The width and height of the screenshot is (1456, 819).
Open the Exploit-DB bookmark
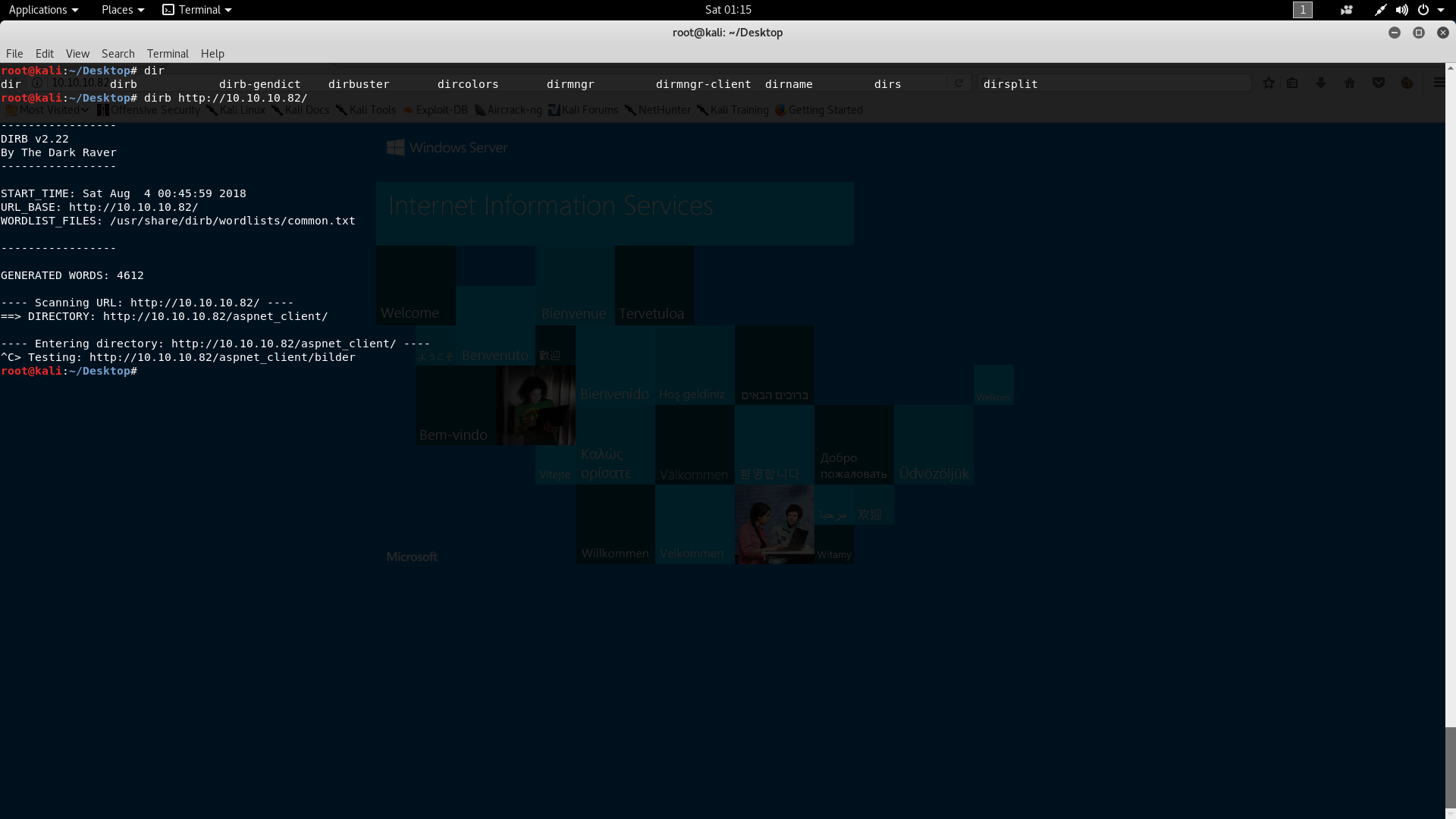click(441, 109)
